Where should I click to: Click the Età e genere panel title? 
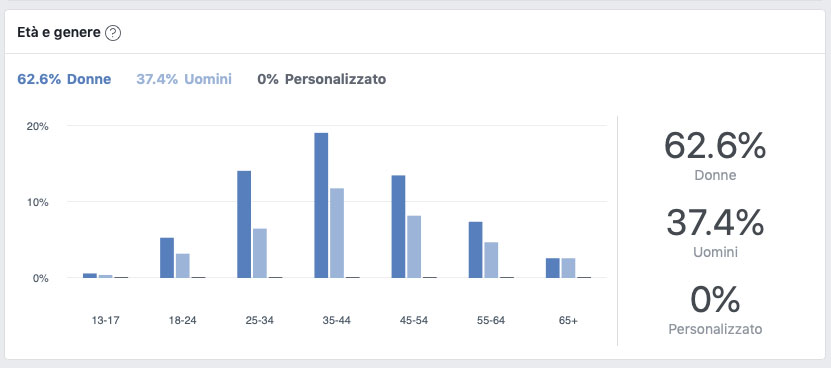tap(59, 33)
